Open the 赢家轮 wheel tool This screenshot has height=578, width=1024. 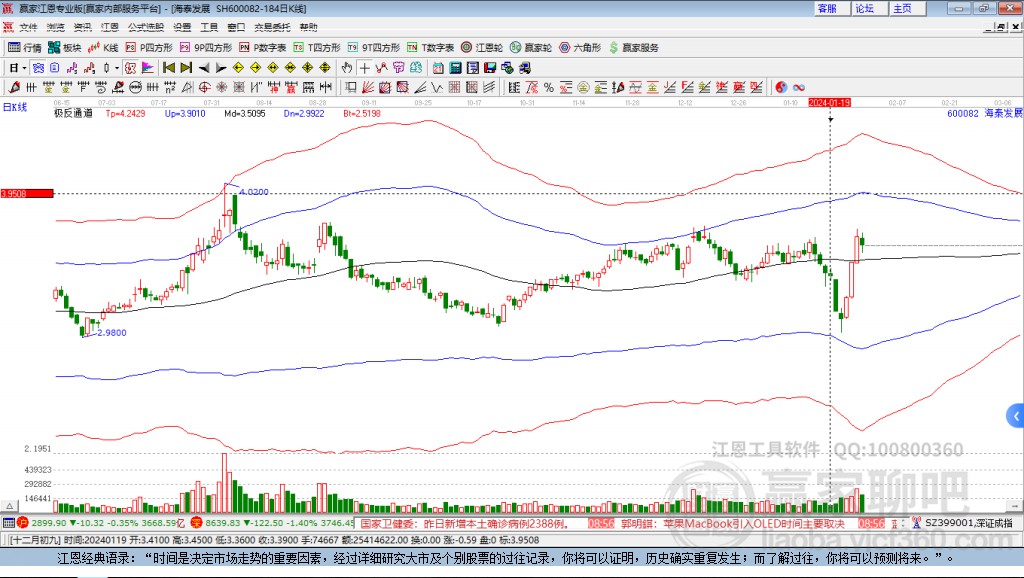531,48
